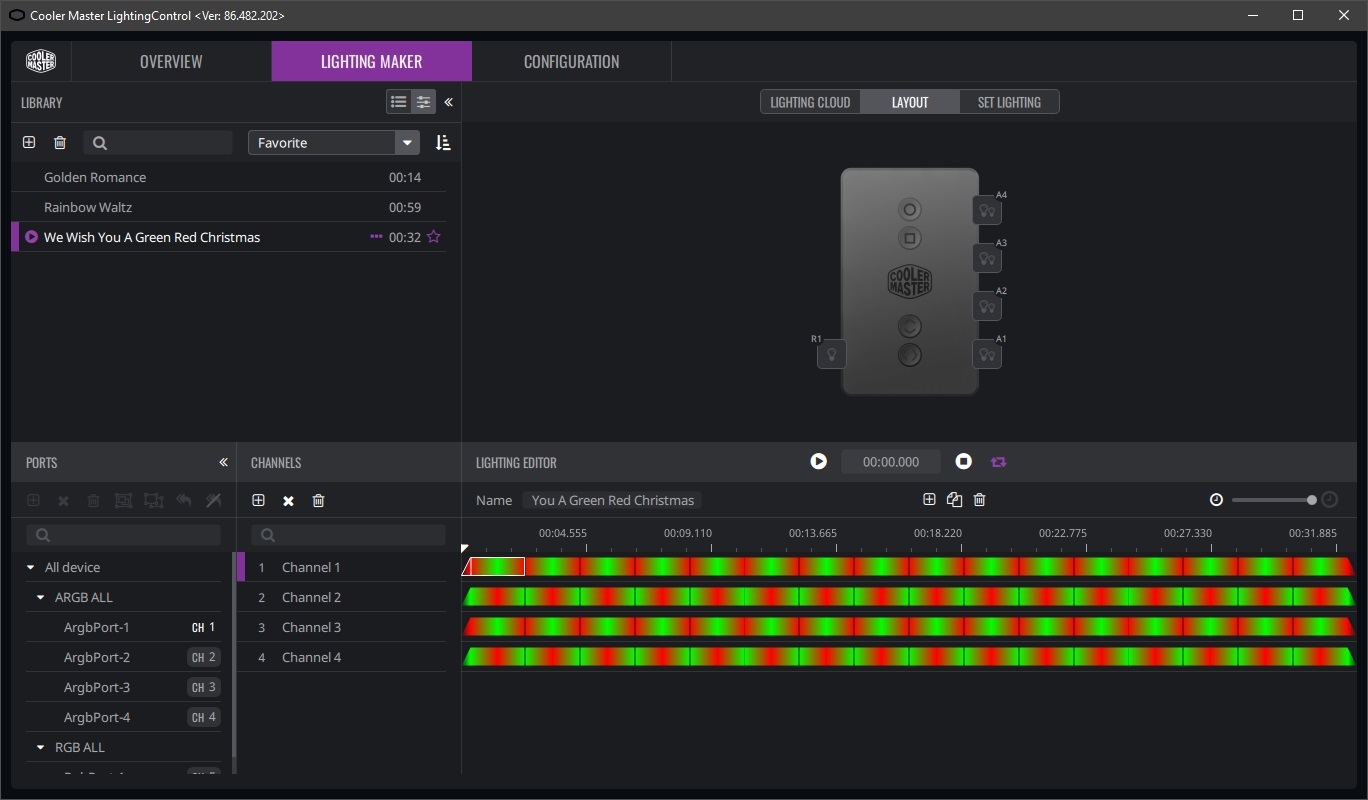Stop lighting playback

(x=963, y=461)
